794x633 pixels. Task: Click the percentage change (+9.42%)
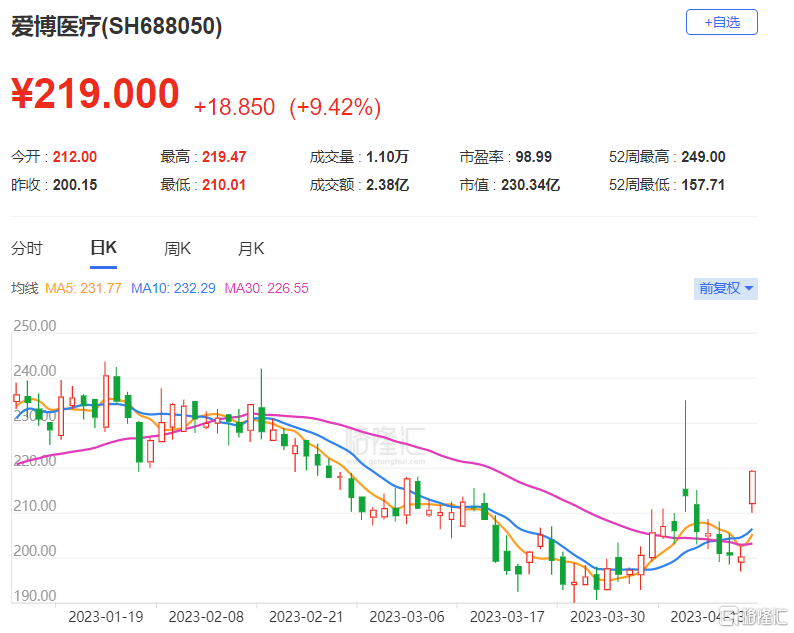pos(335,107)
